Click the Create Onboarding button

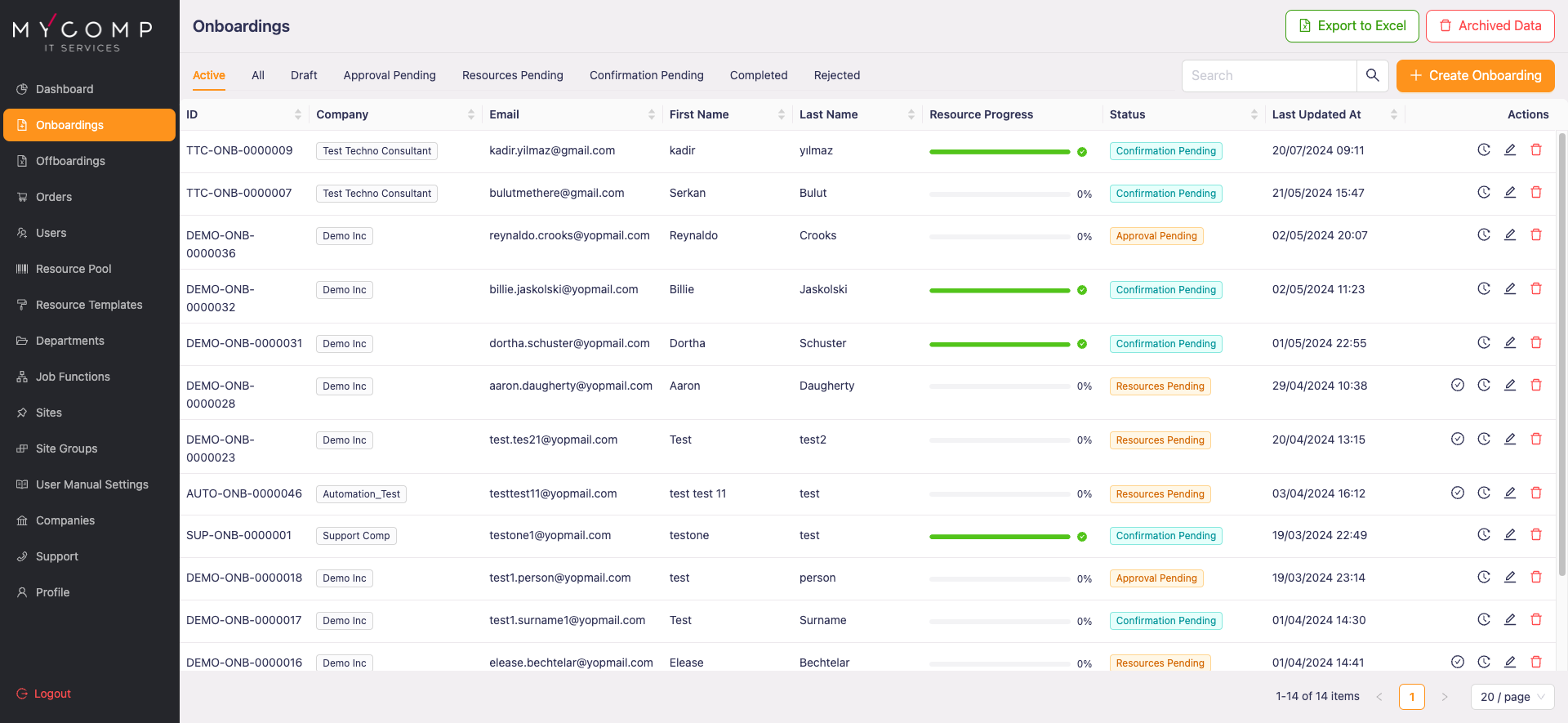pos(1475,75)
